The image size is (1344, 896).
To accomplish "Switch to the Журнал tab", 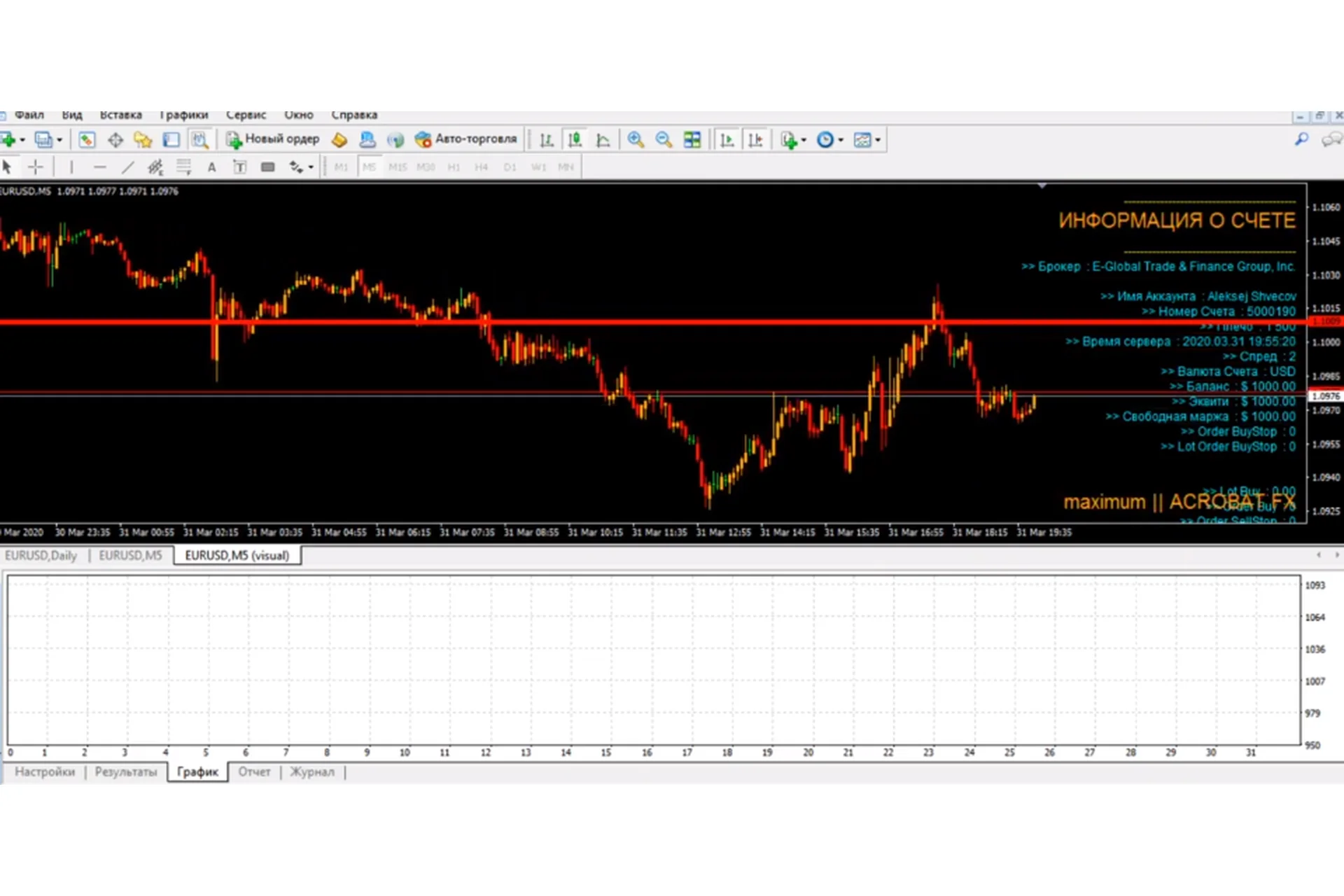I will (x=311, y=771).
